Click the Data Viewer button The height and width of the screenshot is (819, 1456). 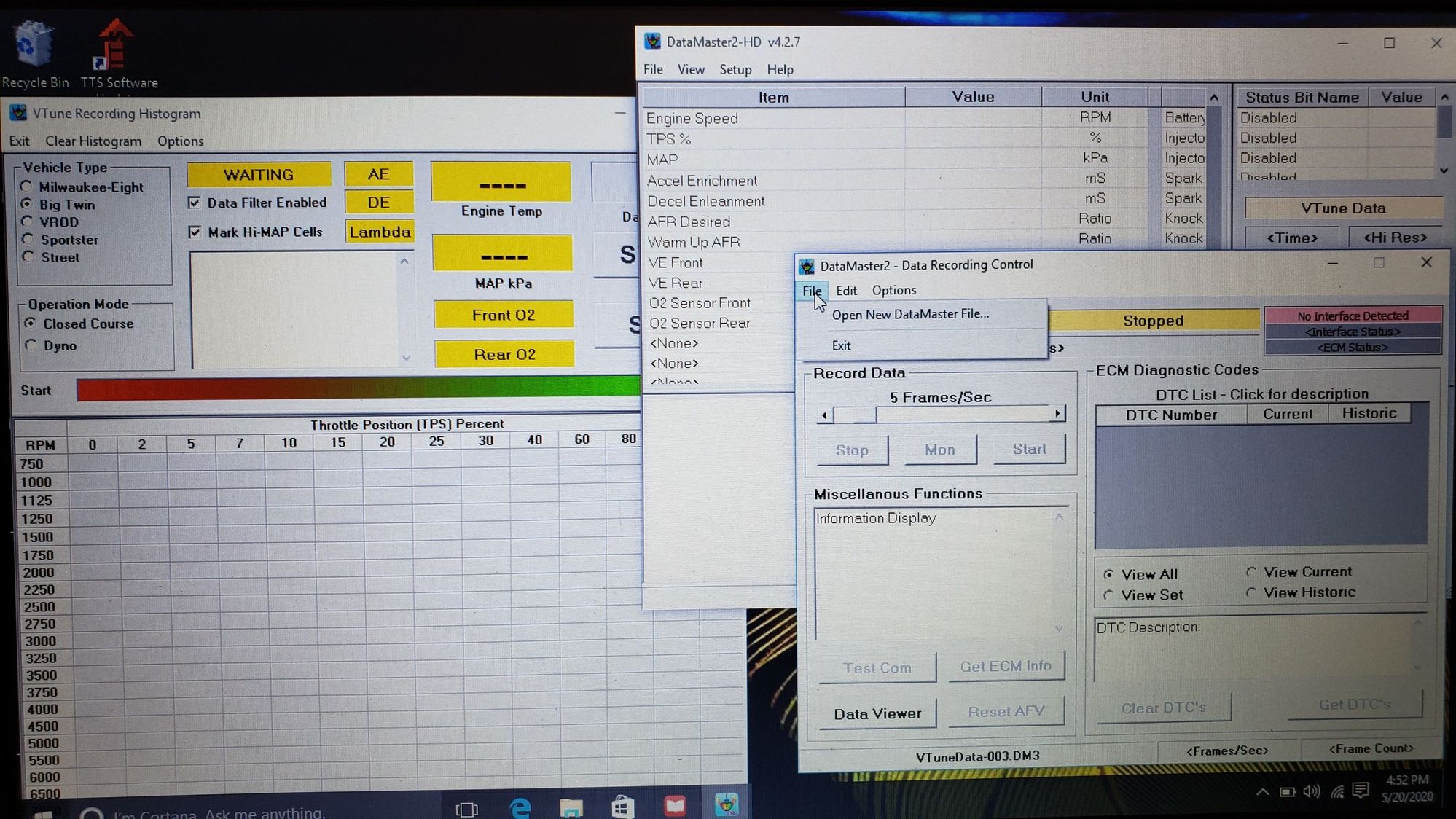point(877,713)
